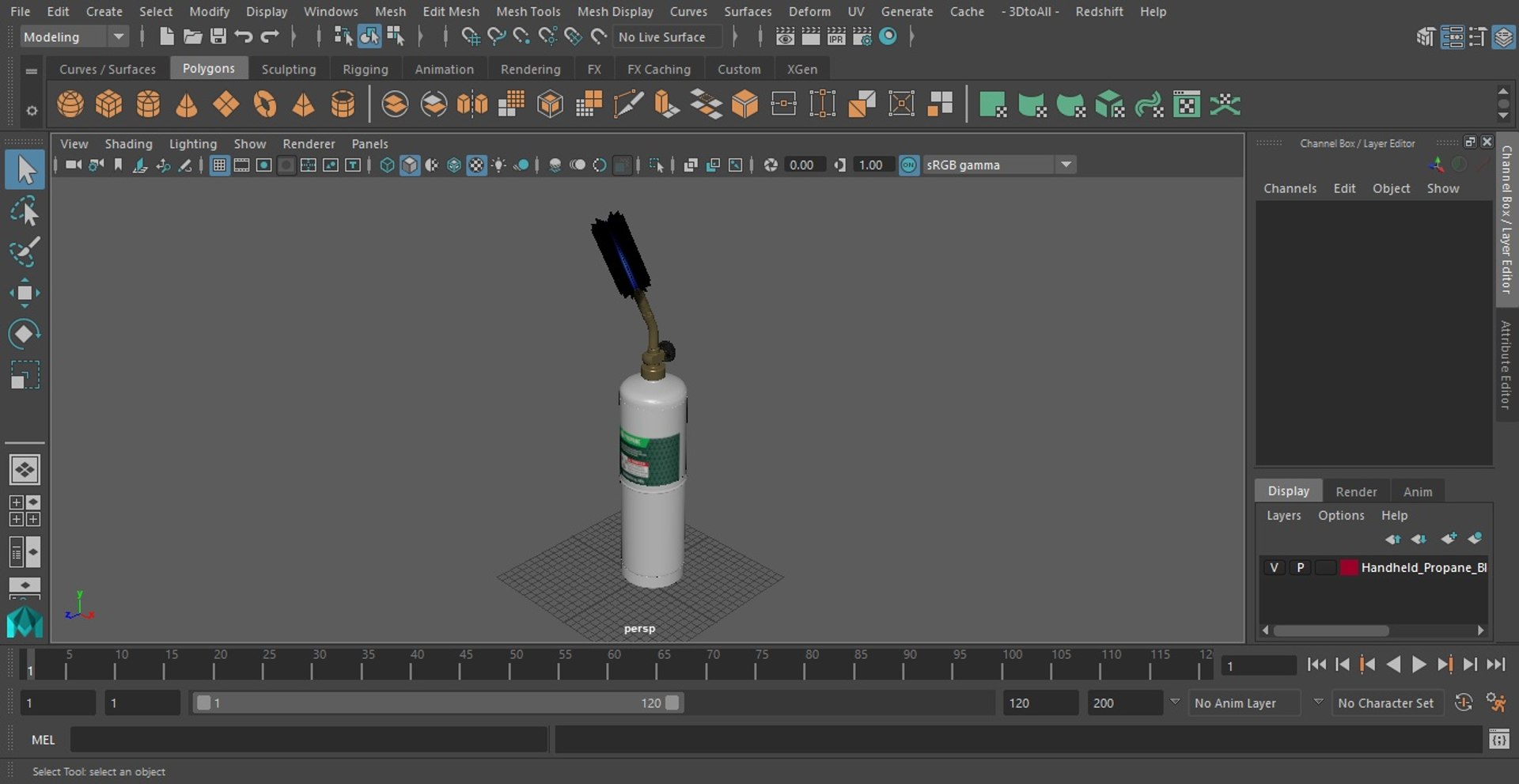Open the No Anim Layer dropdown

click(1244, 703)
